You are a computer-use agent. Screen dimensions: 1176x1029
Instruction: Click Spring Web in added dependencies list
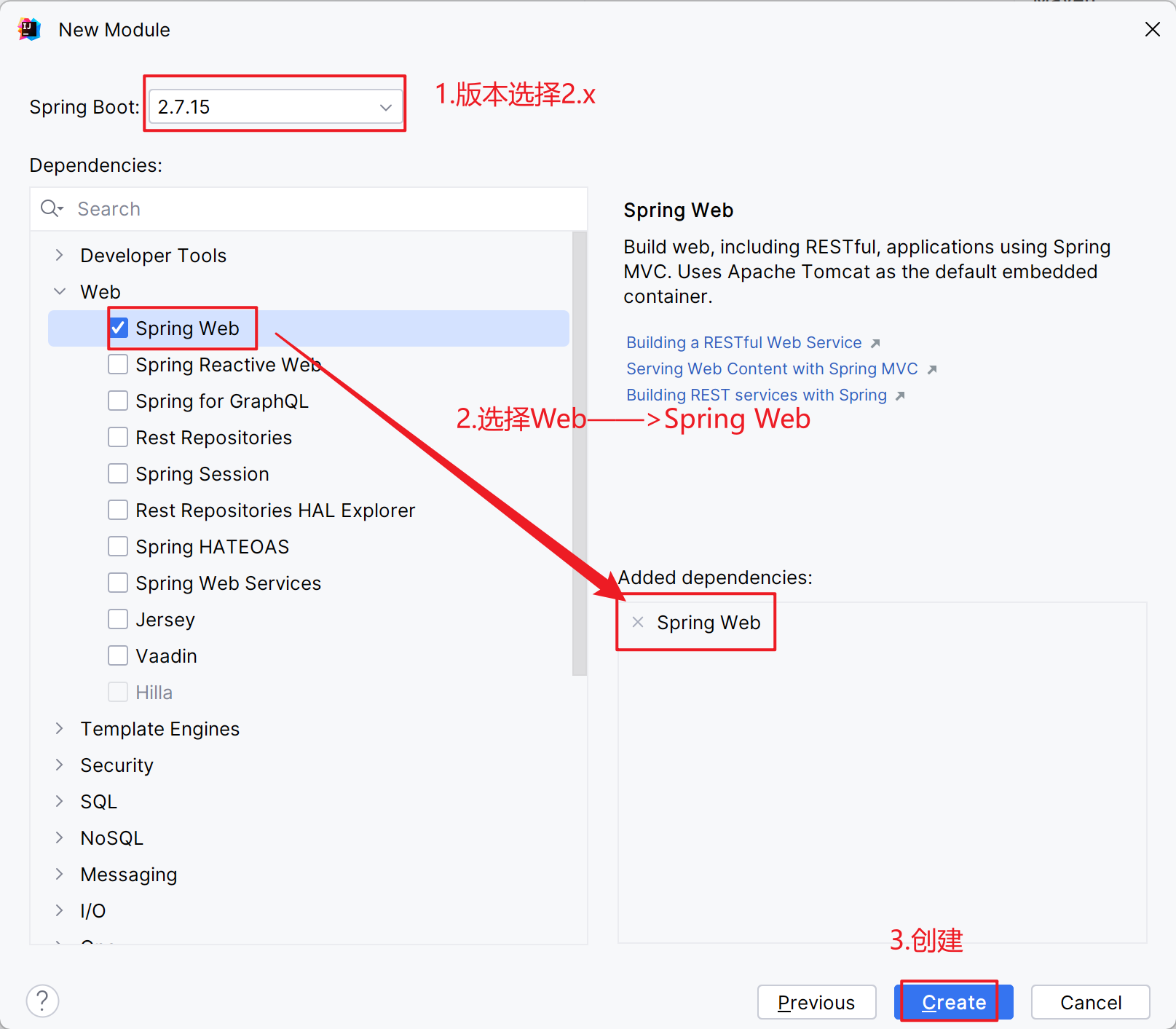709,623
